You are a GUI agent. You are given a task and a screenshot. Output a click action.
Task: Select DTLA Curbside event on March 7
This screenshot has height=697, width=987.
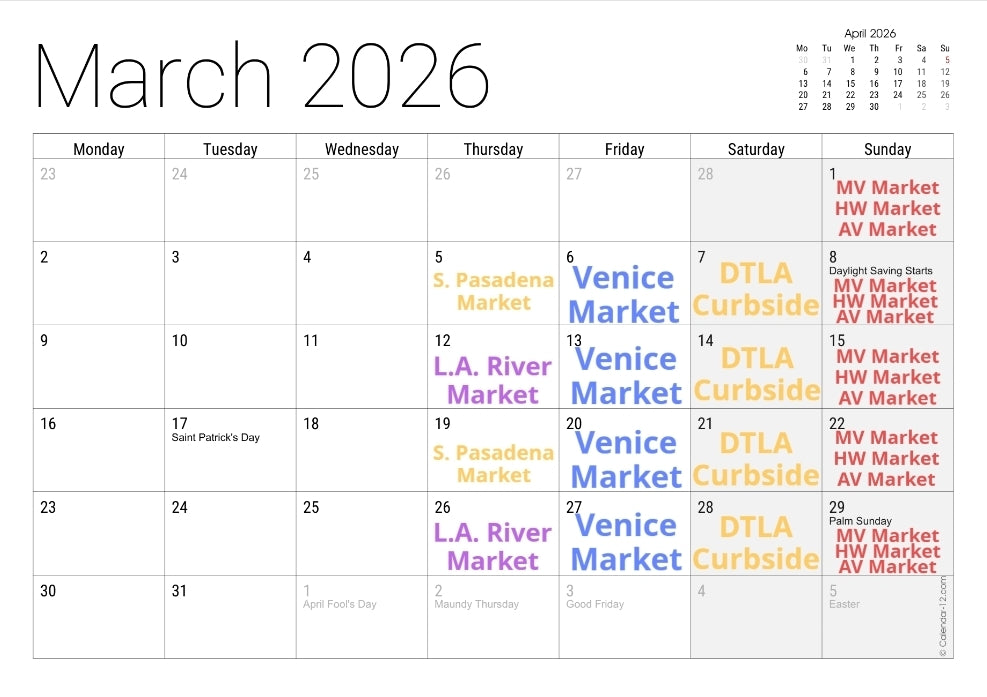(756, 289)
